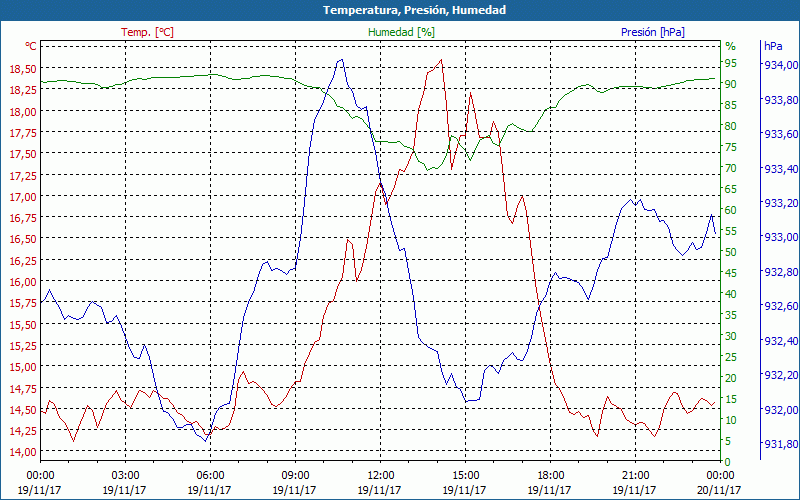Click green humidity axis value '50'

point(731,252)
